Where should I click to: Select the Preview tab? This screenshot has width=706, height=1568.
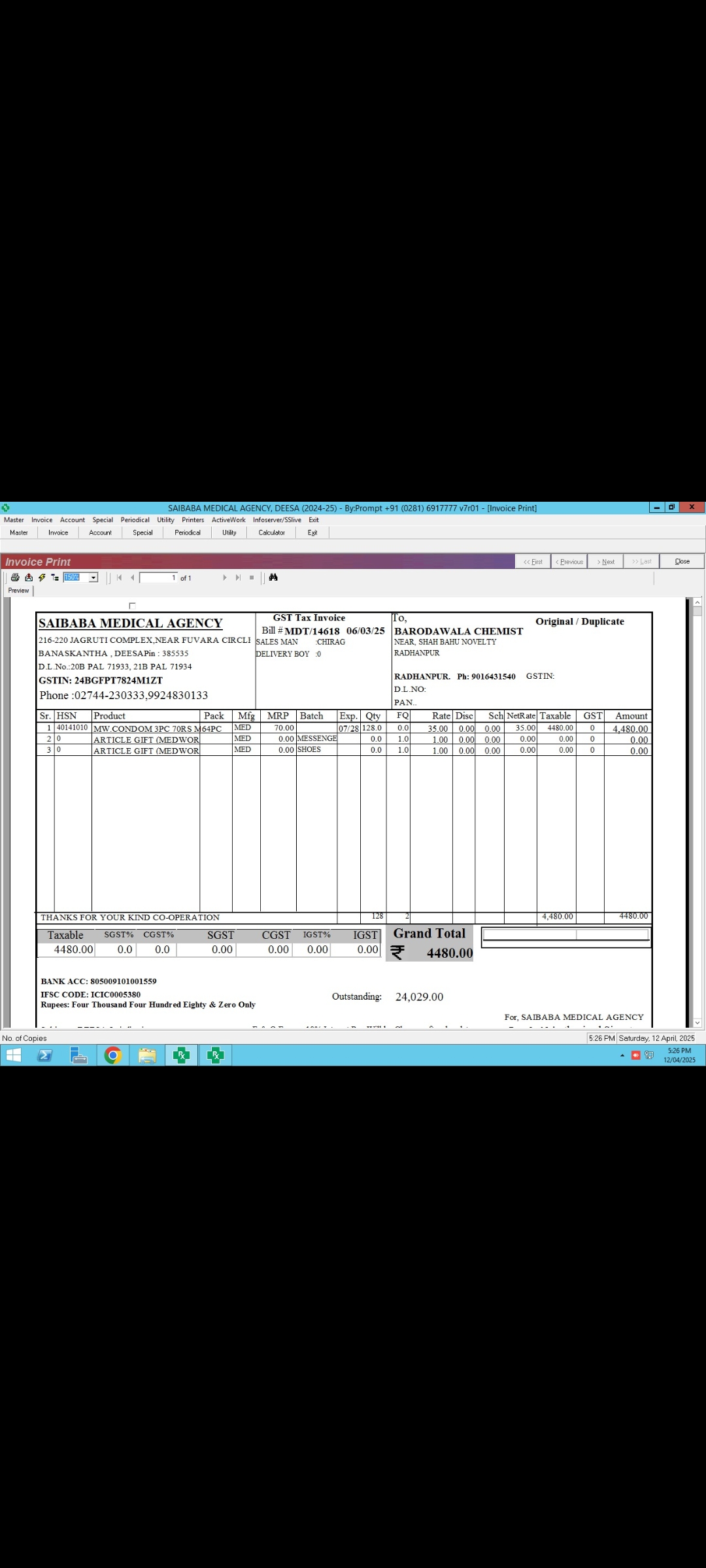[x=18, y=591]
